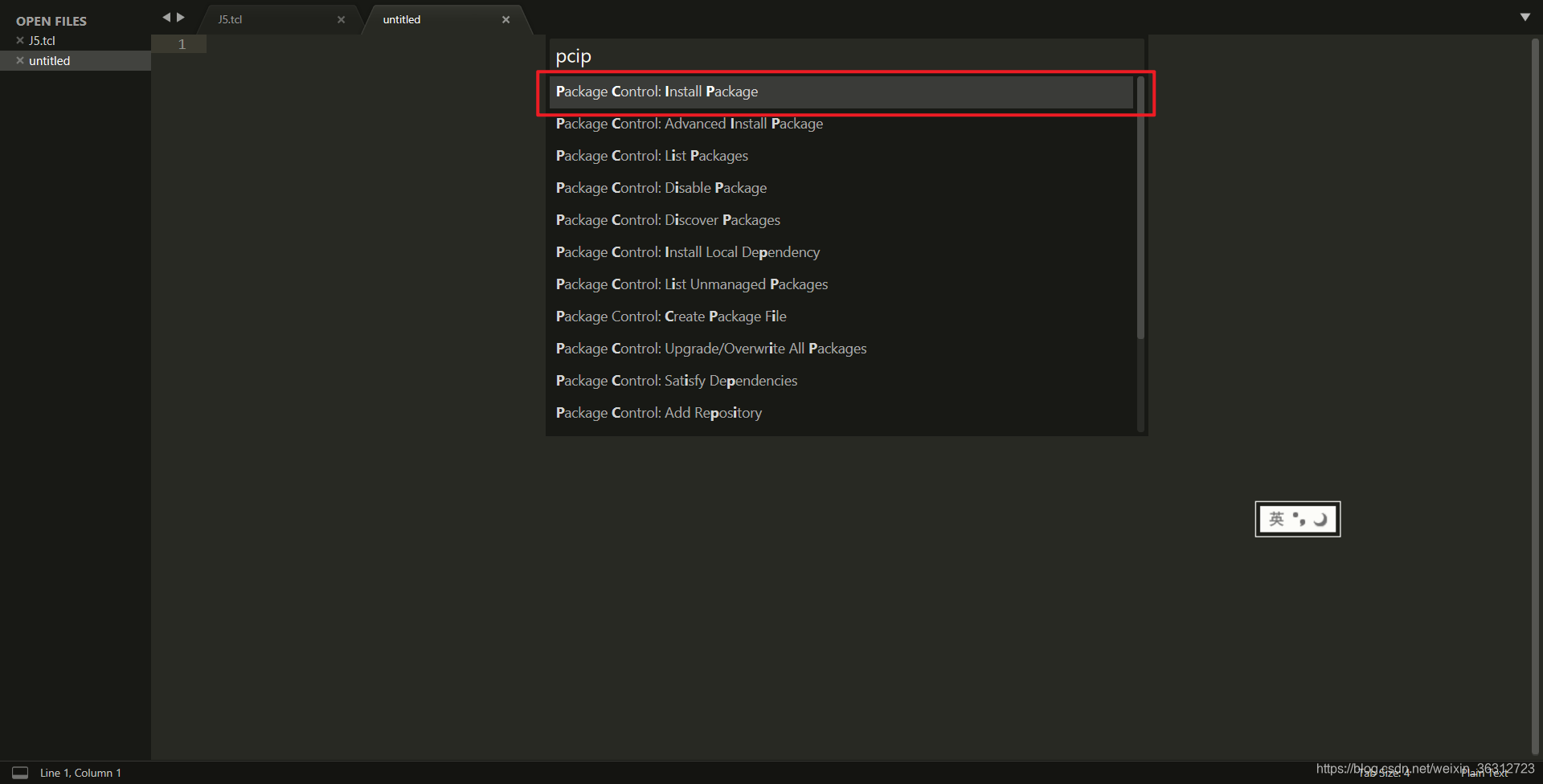Close the untitled tab

coord(506,20)
